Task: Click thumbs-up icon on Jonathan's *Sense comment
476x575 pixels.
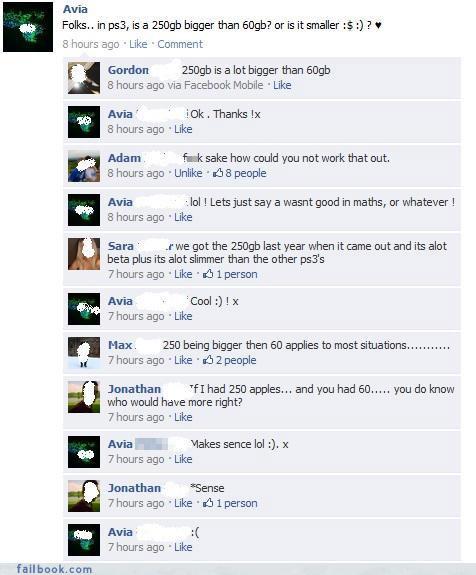Action: pos(208,503)
